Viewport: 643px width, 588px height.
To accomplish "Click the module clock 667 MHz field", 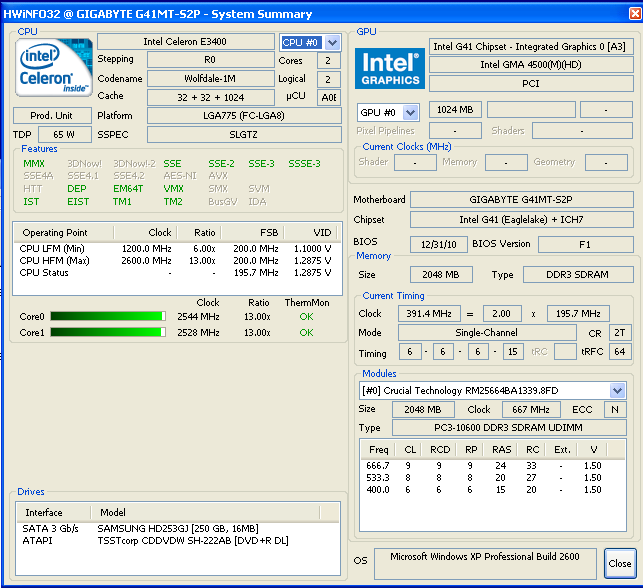I will tap(531, 409).
